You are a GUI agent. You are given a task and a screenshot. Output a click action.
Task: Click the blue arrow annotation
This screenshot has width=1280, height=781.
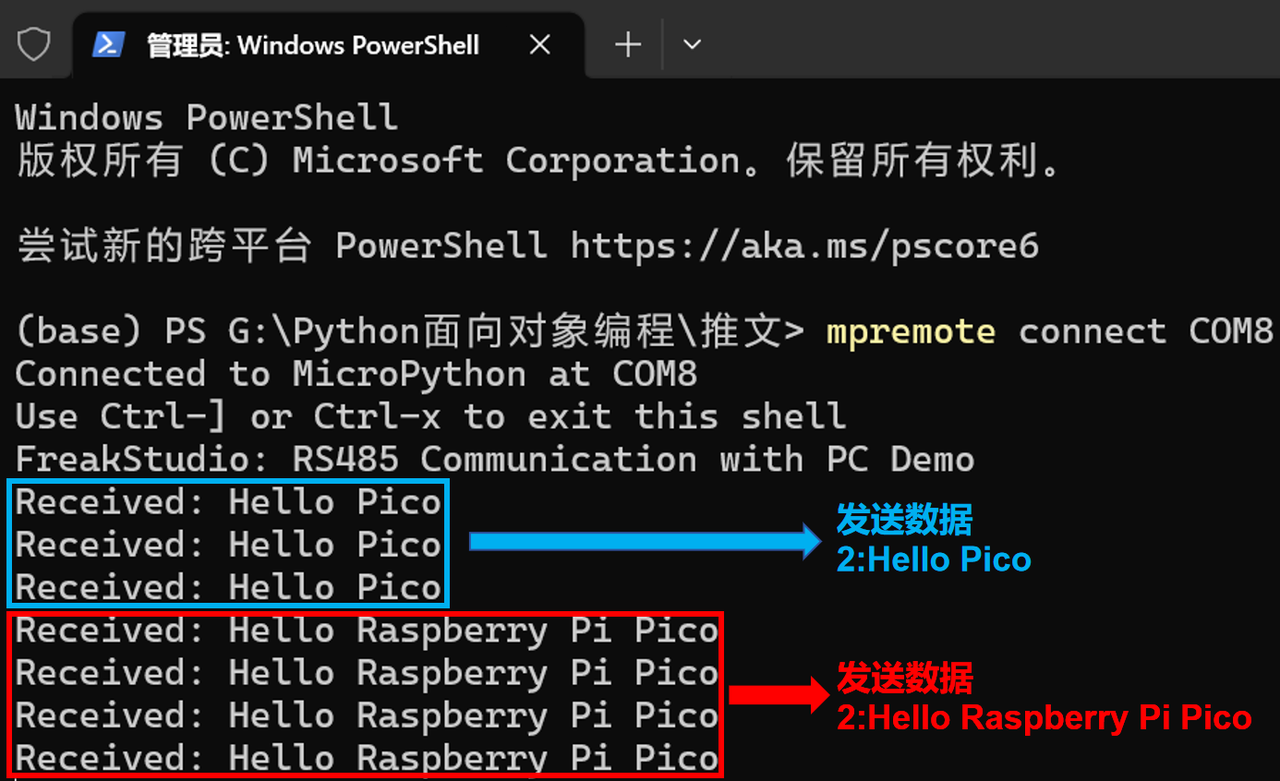pos(645,542)
